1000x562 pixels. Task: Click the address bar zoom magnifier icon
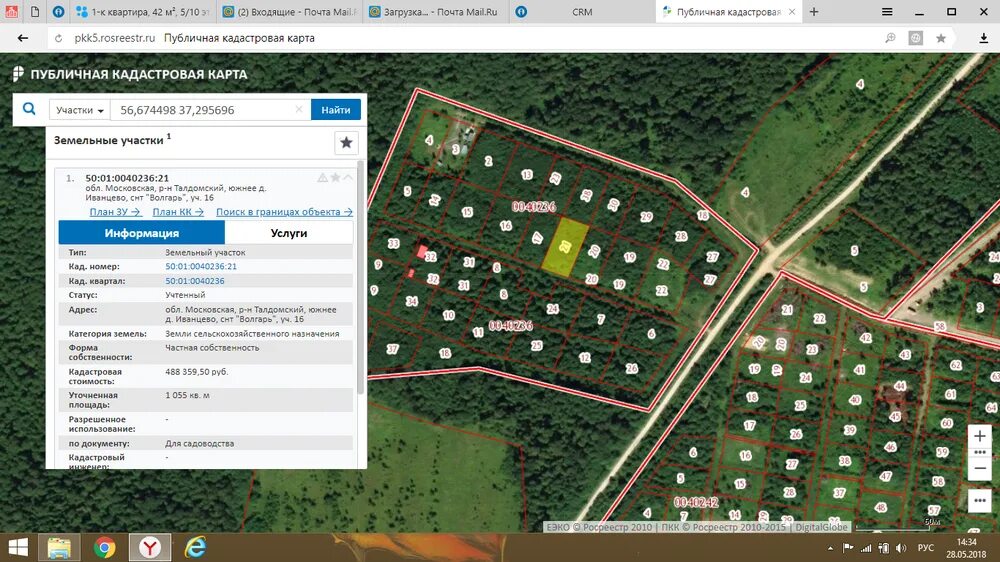point(890,38)
